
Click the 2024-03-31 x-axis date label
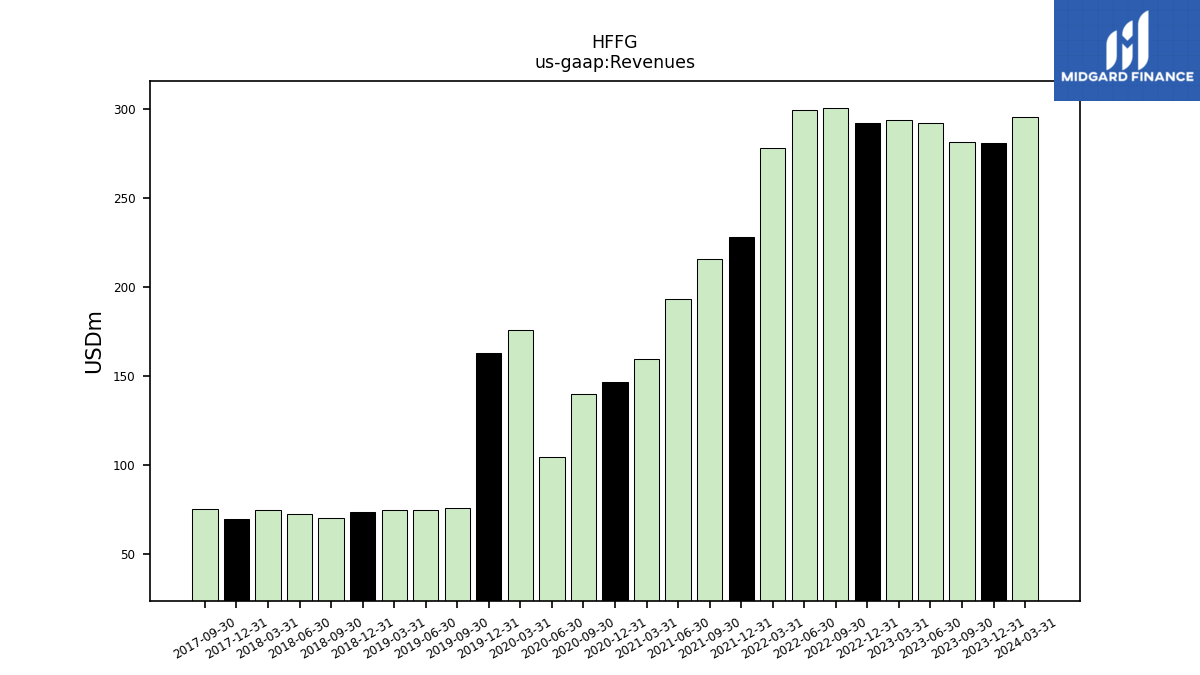click(1024, 638)
